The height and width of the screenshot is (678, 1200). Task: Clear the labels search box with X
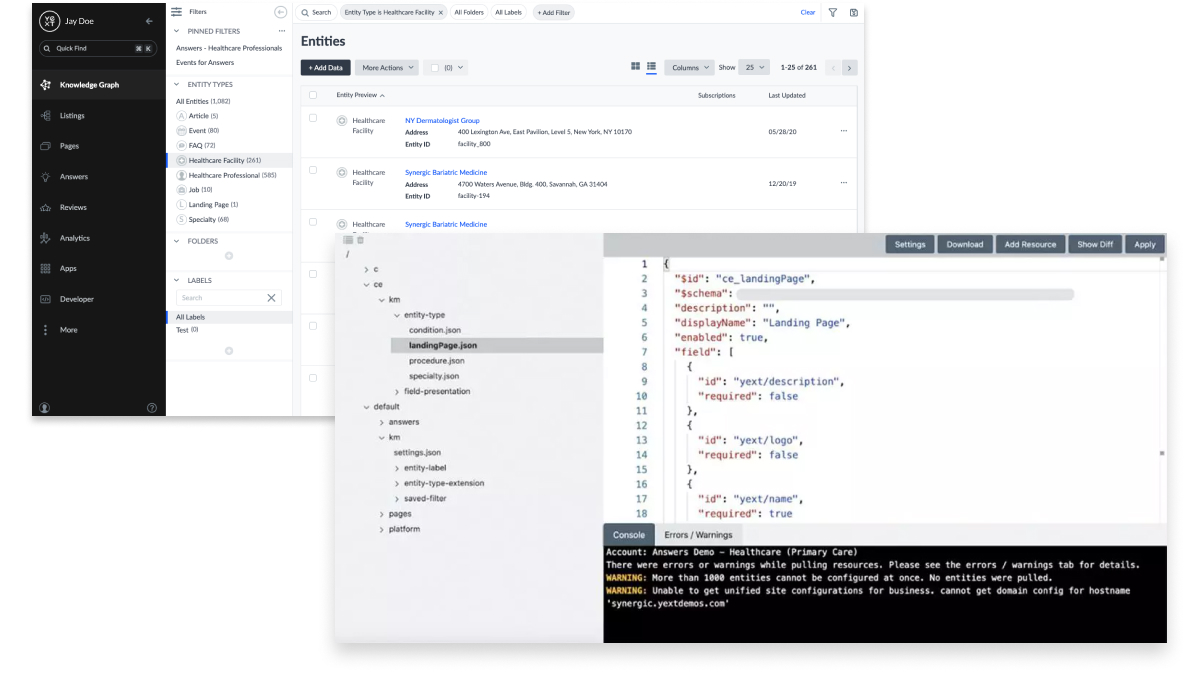click(271, 298)
